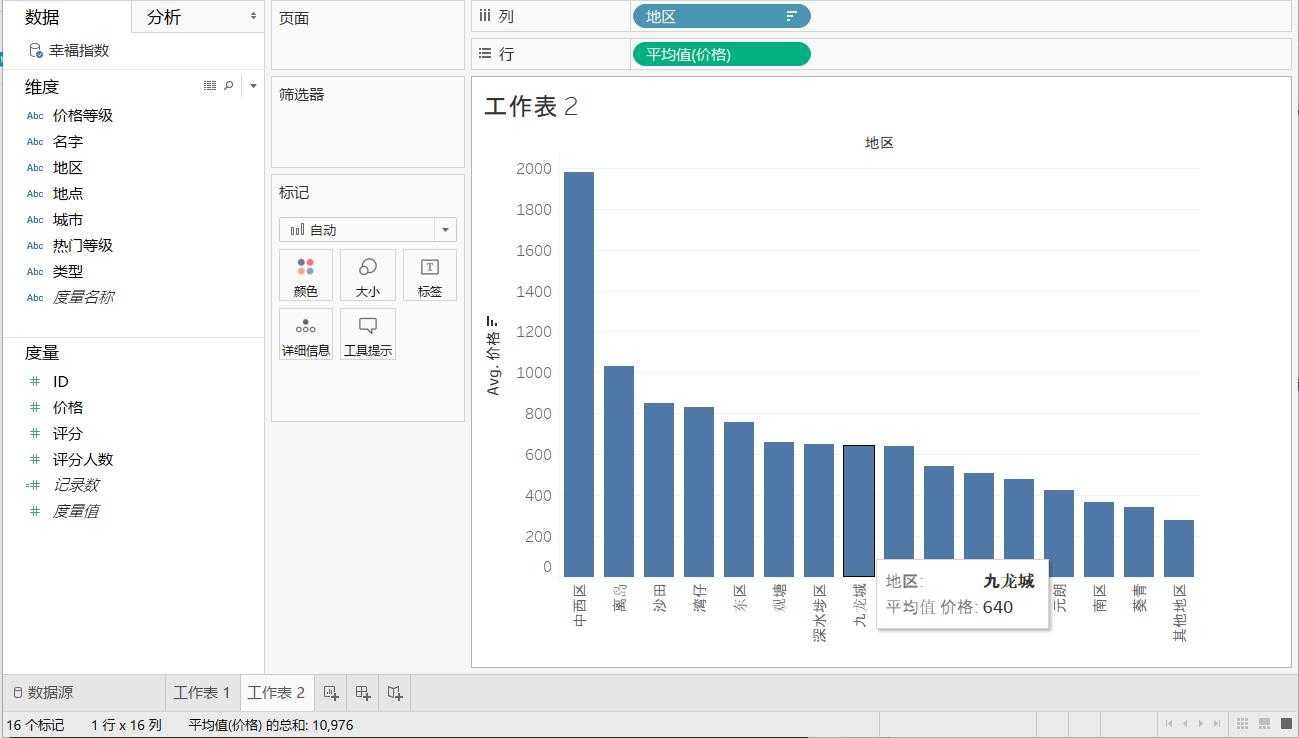1299x738 pixels.
Task: Click the new story icon
Action: coord(395,692)
